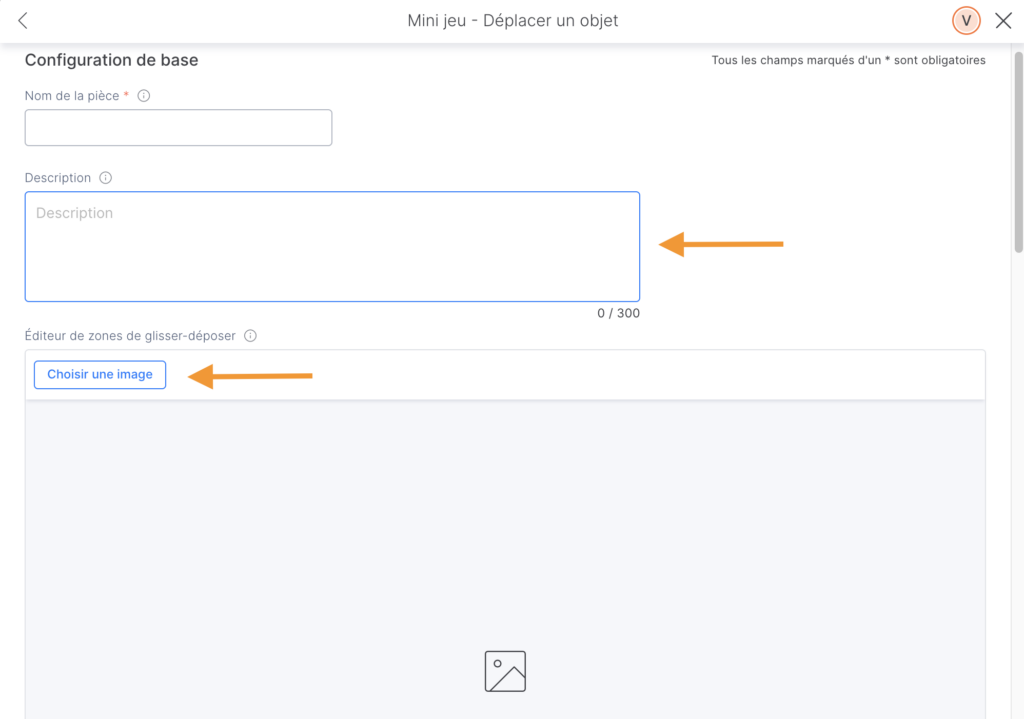The height and width of the screenshot is (719, 1024).
Task: Open the V user avatar menu
Action: point(966,21)
